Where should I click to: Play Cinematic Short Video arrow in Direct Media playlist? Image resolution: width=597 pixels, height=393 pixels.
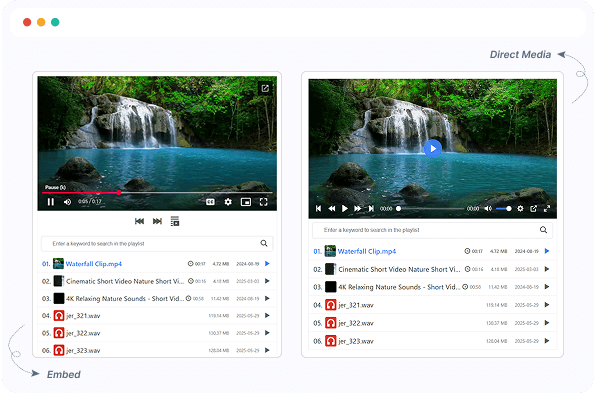click(547, 269)
